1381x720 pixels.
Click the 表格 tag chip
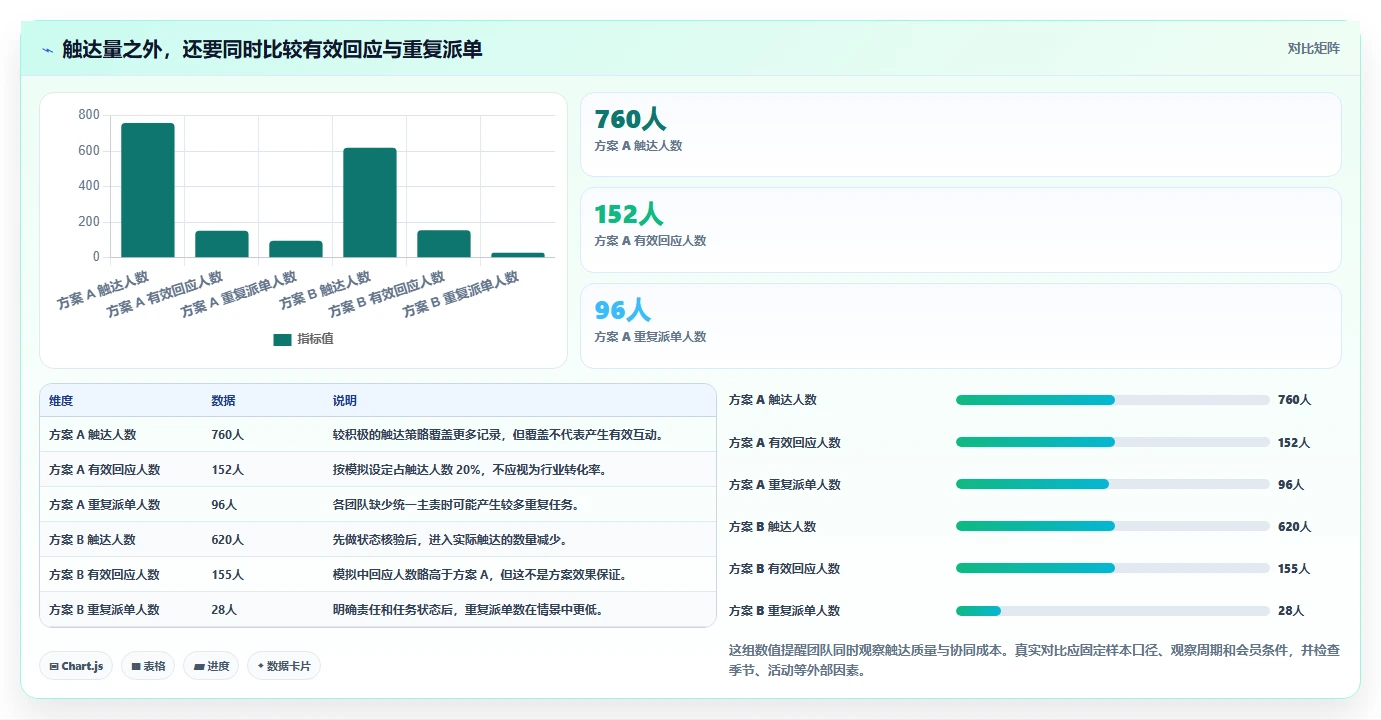[148, 666]
